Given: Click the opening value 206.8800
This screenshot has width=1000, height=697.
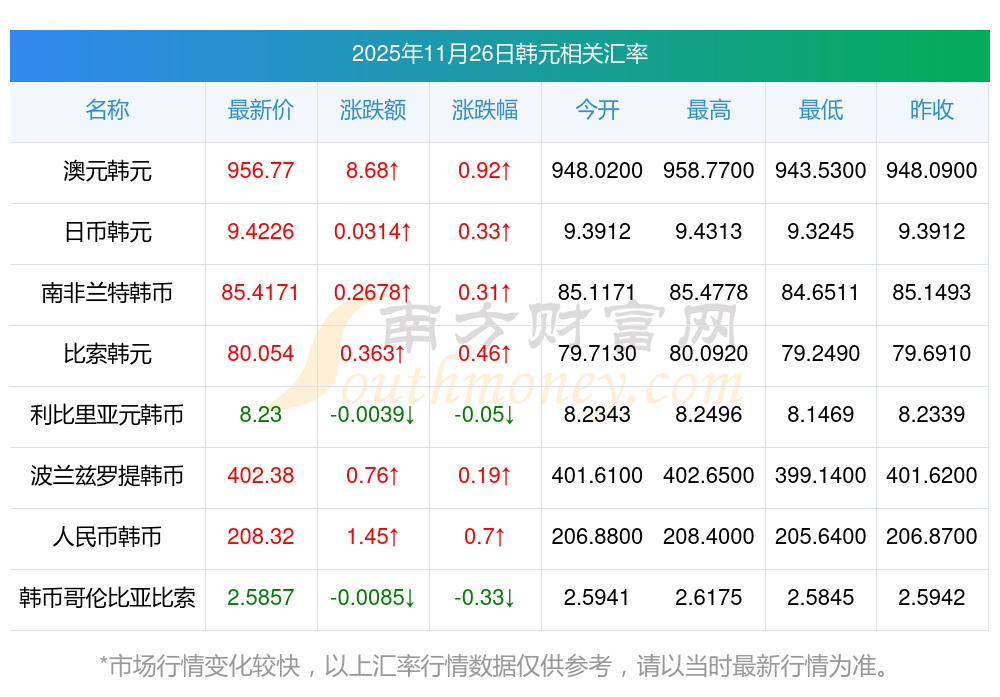Looking at the screenshot, I should pos(597,536).
